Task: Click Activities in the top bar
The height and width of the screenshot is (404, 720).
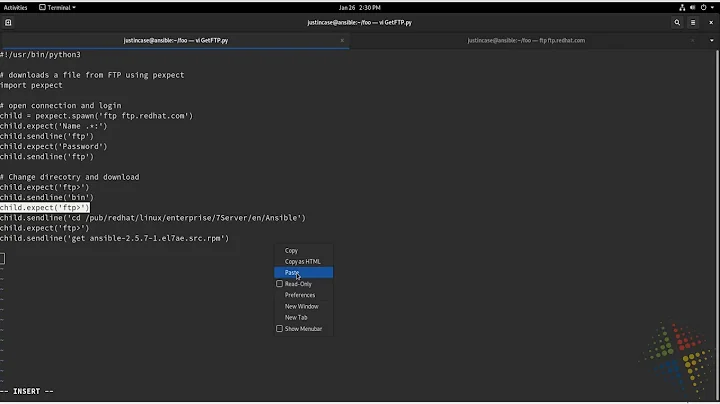Action: [x=15, y=7]
